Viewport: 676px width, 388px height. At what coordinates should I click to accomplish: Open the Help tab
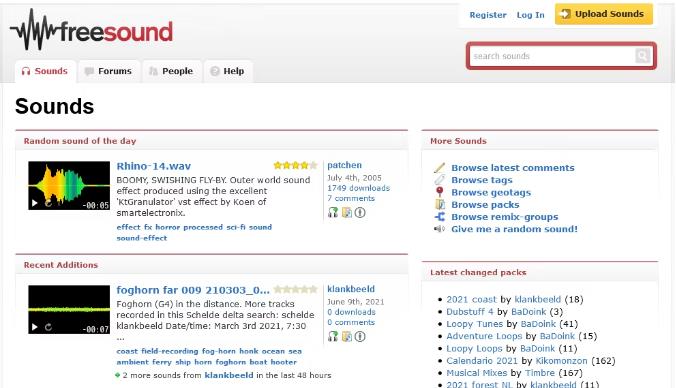228,71
